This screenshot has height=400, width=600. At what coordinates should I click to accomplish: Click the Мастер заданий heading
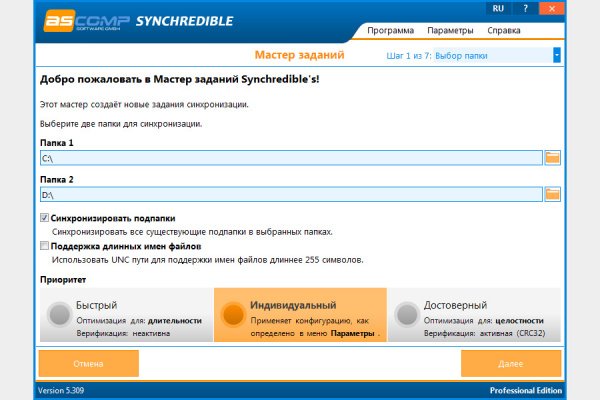[300, 55]
